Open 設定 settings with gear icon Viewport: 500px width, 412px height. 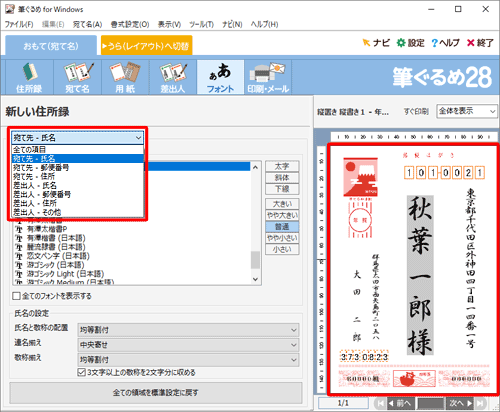pyautogui.click(x=410, y=43)
